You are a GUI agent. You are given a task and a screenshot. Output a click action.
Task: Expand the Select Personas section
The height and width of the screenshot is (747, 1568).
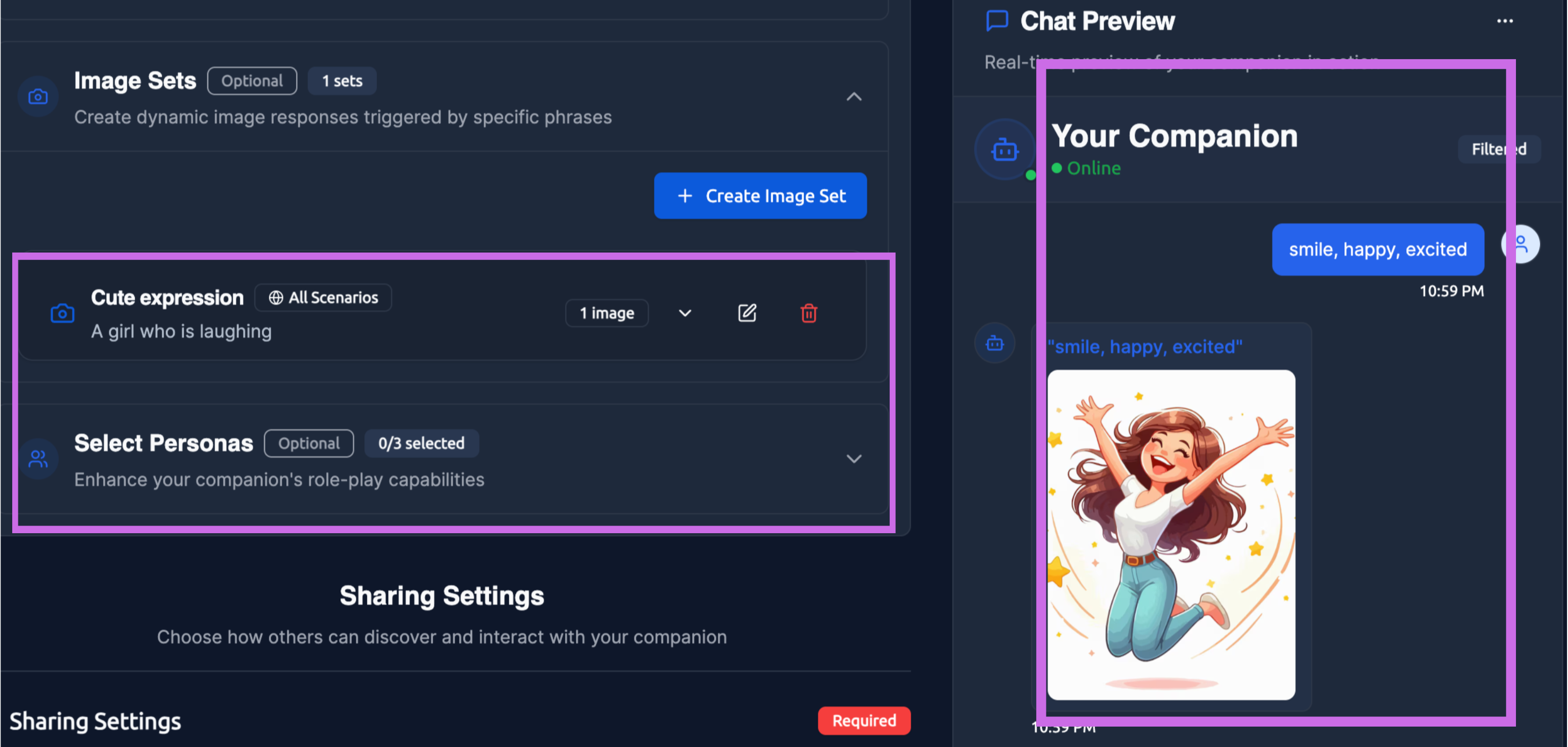pos(854,459)
